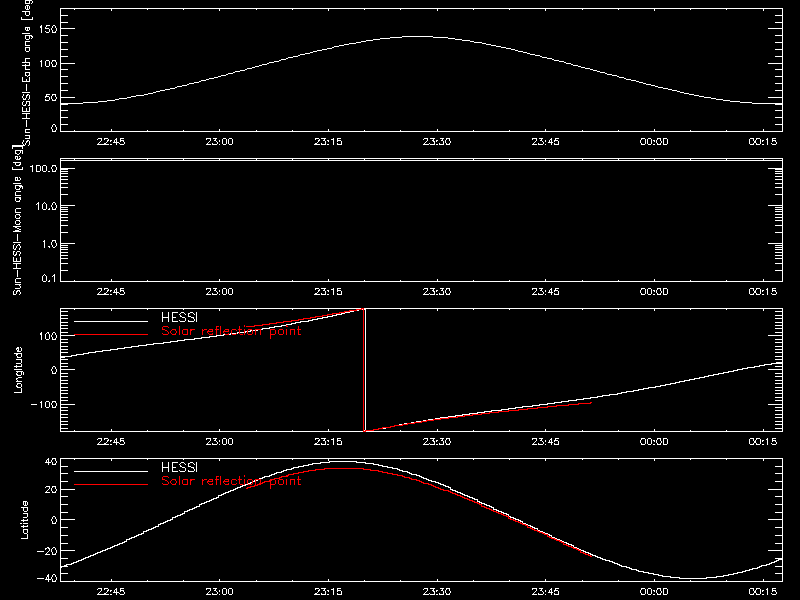Select 22:45 time label under Moon angle plot

(111, 292)
